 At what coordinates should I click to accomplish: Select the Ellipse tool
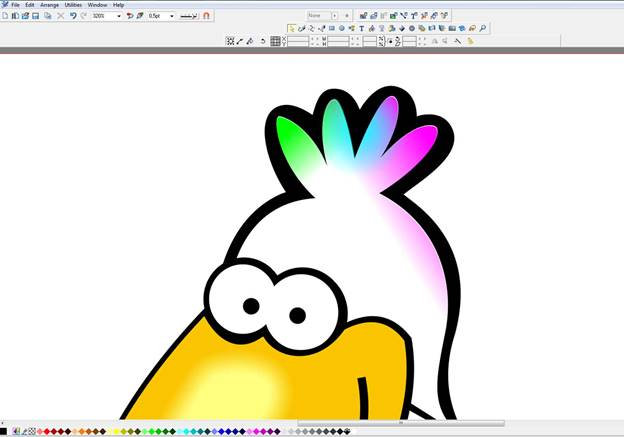coord(341,28)
